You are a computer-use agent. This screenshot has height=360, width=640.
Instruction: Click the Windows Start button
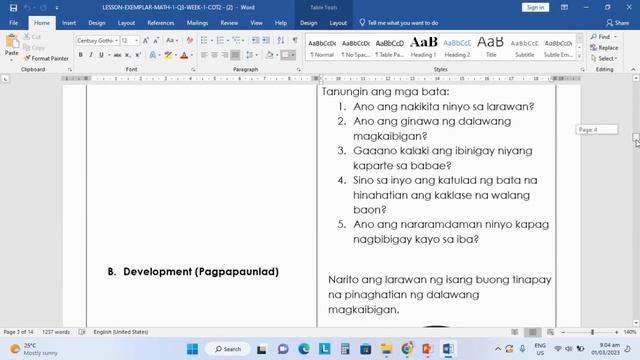coord(192,349)
